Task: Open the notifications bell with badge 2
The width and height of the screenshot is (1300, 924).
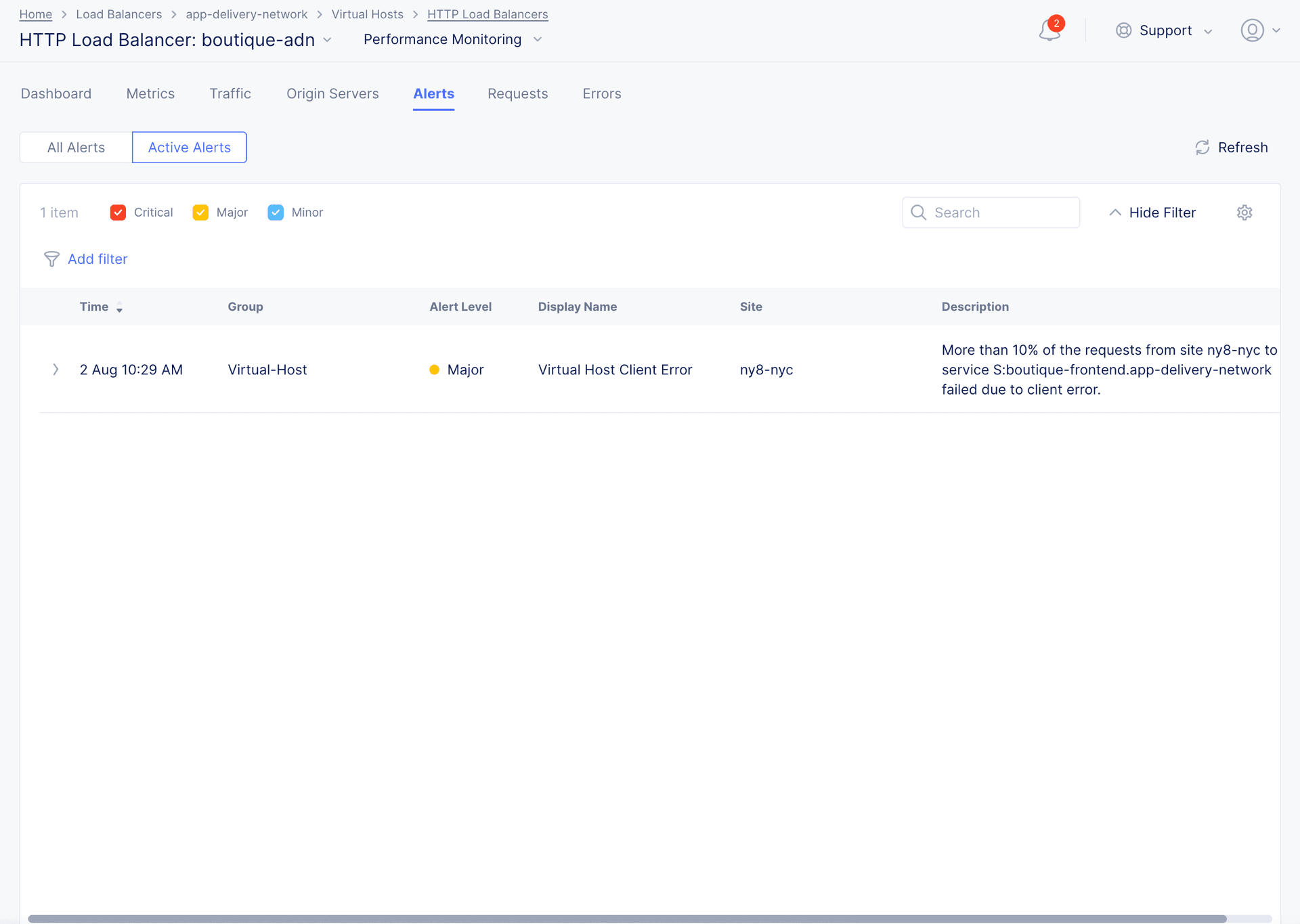Action: click(x=1049, y=30)
